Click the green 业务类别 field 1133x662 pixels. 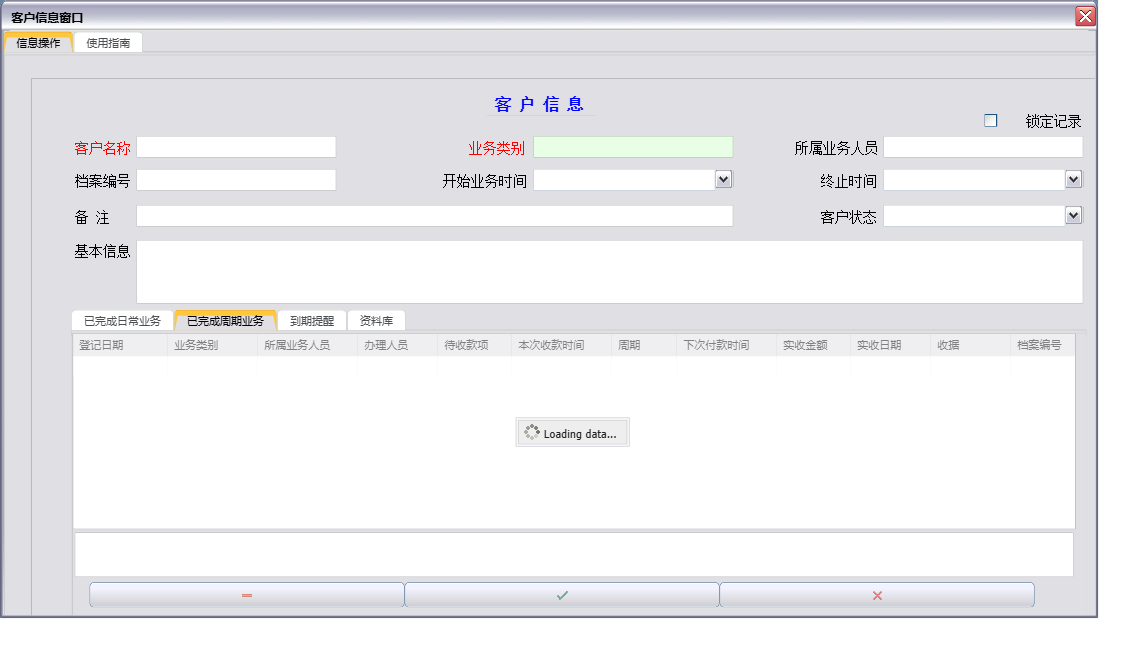click(634, 146)
